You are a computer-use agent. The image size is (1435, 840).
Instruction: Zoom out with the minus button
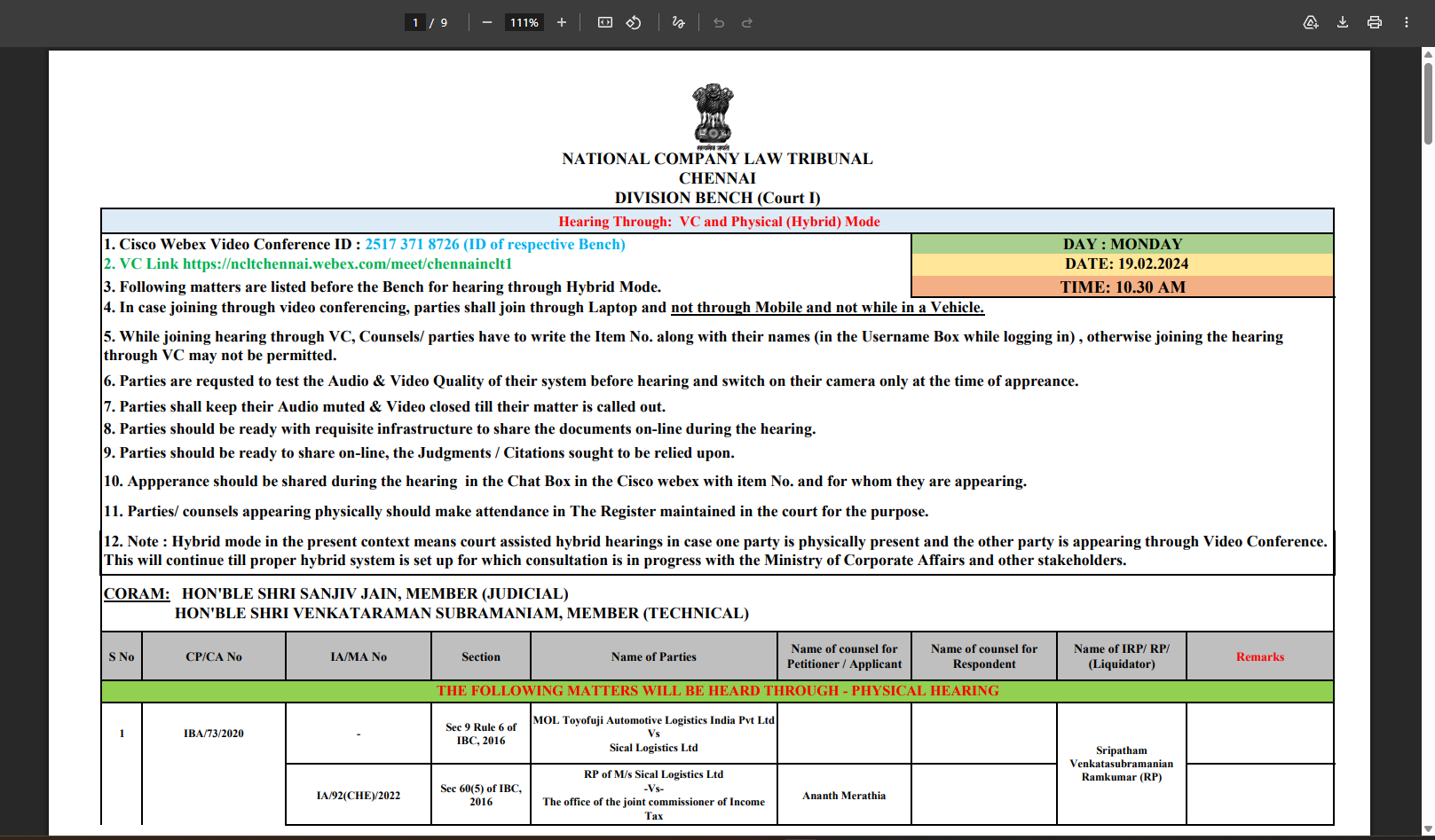coord(487,22)
